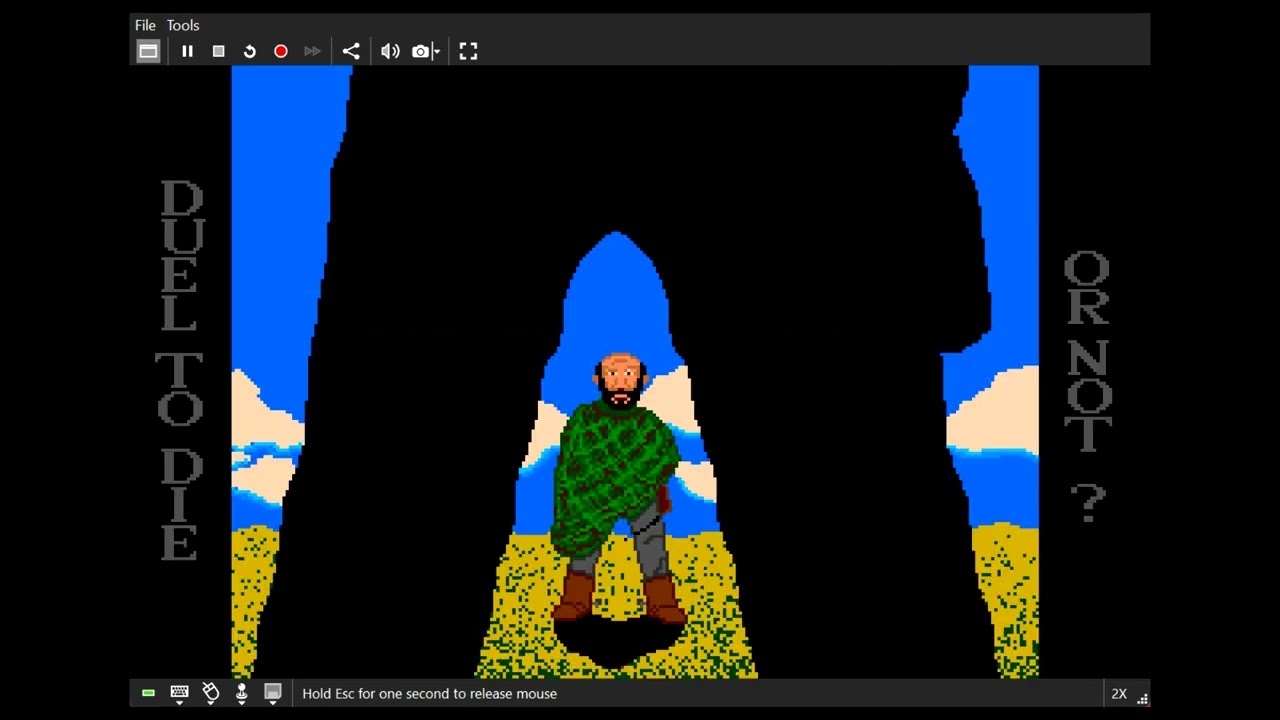Toggle the window view mode button
The image size is (1280, 720).
(x=148, y=51)
